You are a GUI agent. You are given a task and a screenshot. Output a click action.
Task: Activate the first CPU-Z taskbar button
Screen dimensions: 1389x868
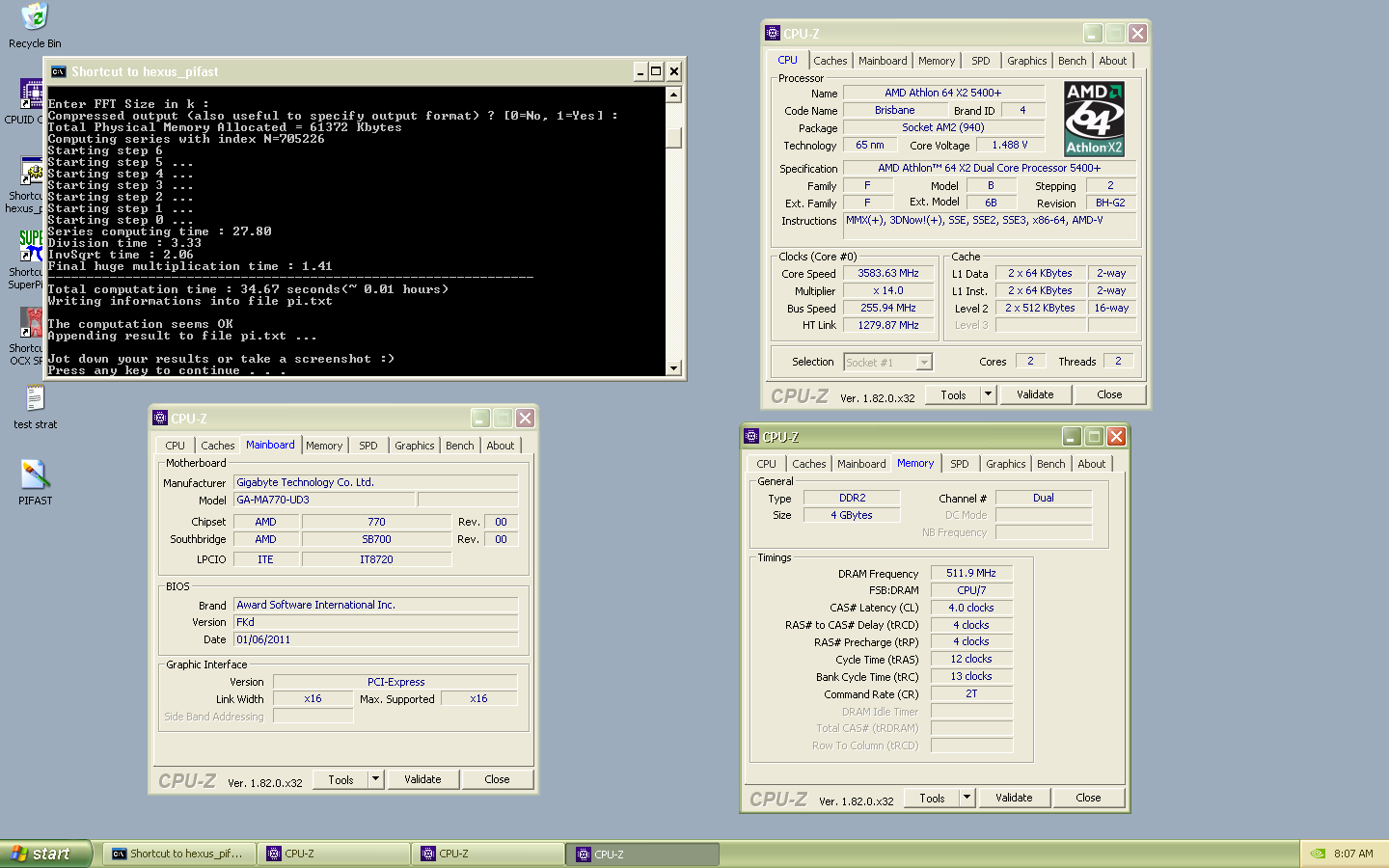(x=334, y=854)
